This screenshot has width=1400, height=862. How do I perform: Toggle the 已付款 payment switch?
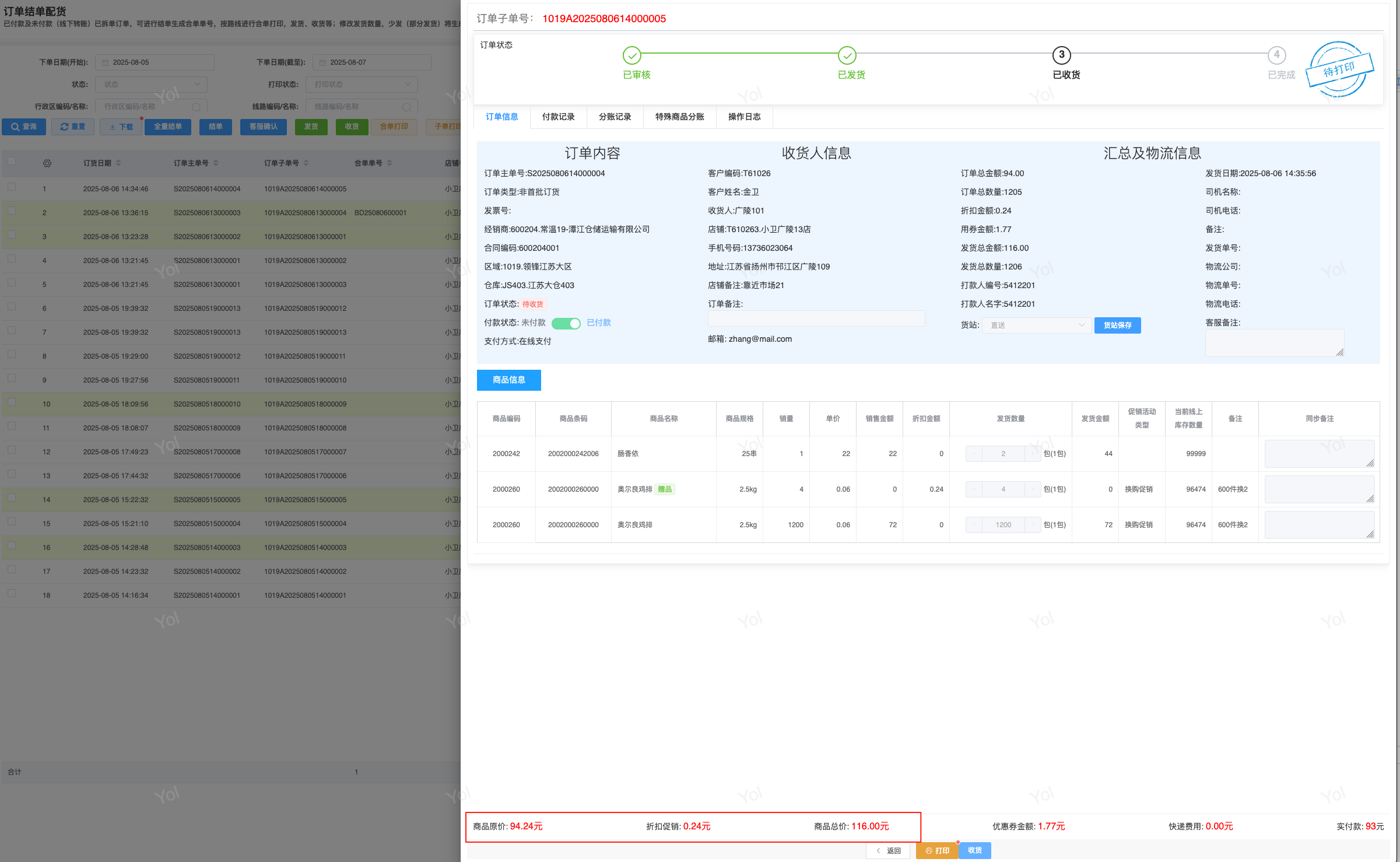point(566,323)
